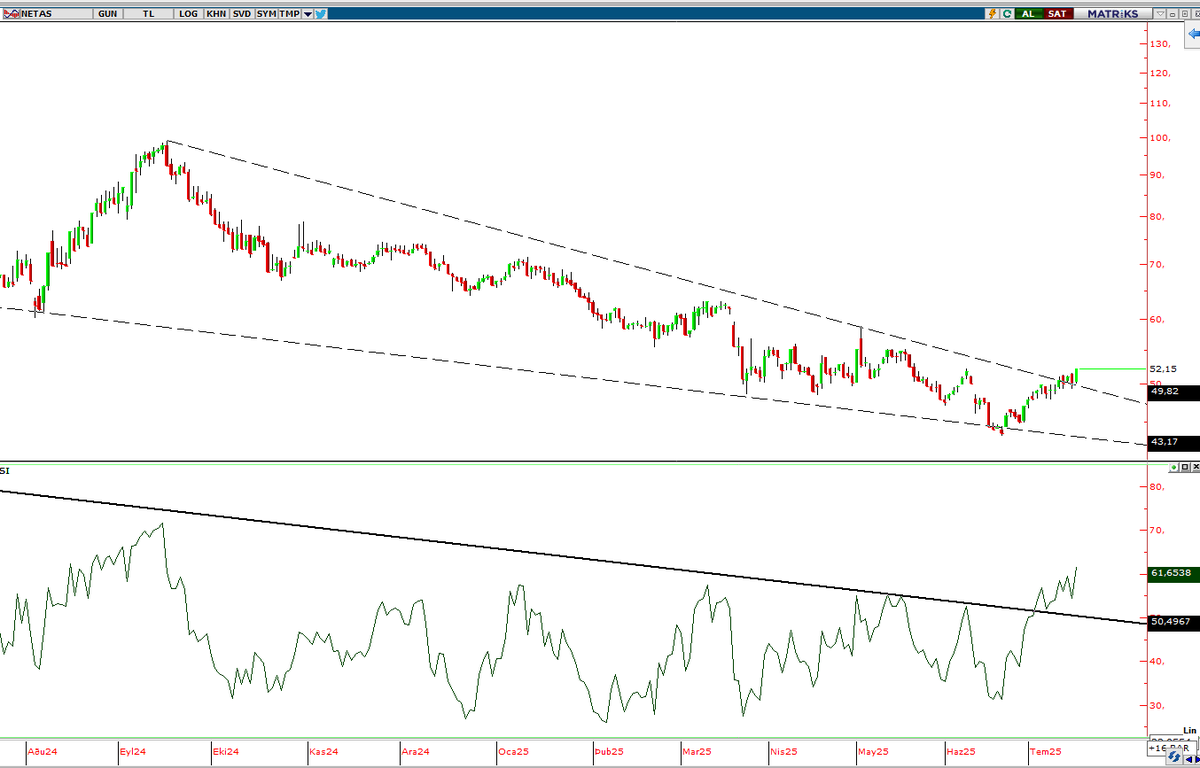
Task: Toggle the TMP option
Action: [289, 14]
